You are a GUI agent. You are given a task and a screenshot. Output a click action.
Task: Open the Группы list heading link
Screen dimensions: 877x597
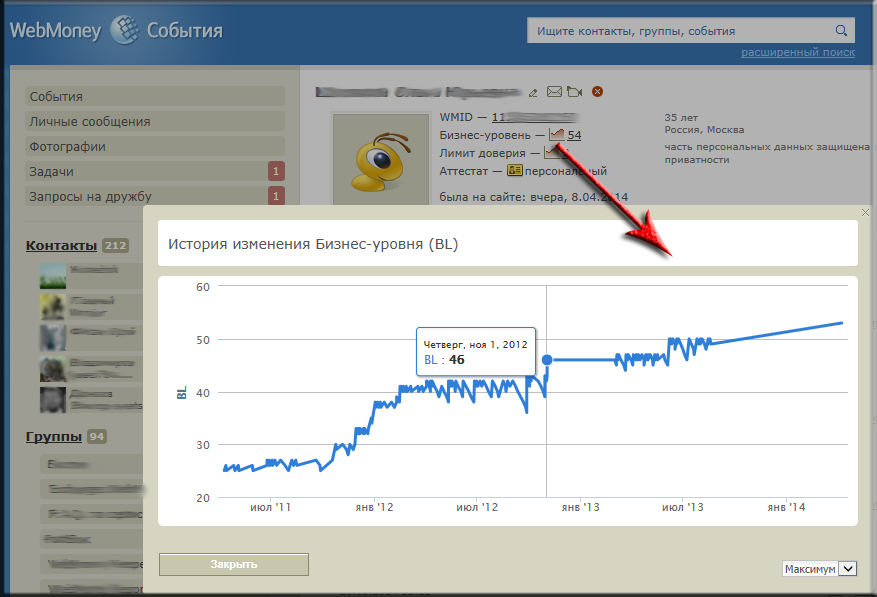pyautogui.click(x=54, y=436)
